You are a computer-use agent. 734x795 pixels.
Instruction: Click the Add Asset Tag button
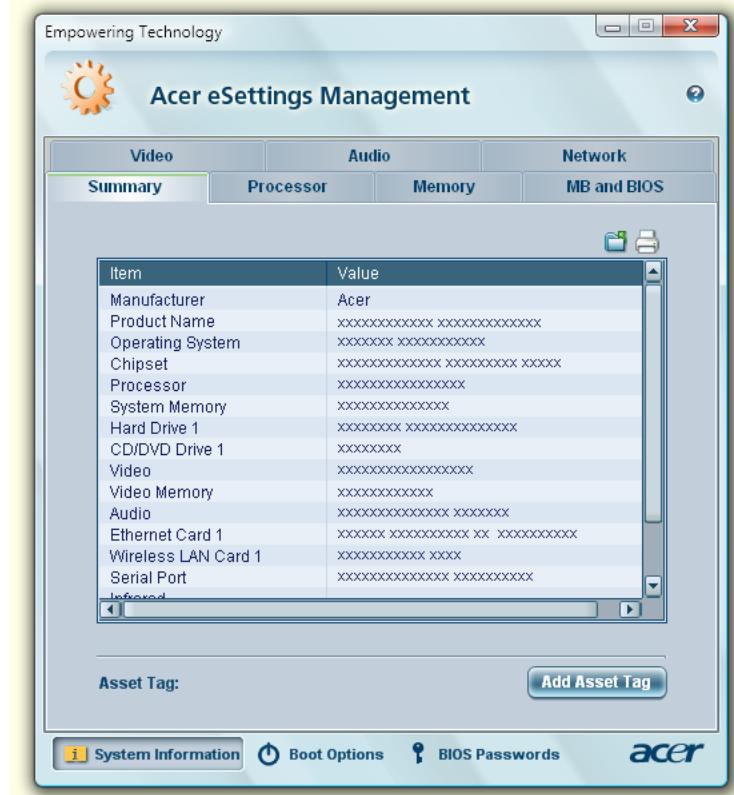point(597,682)
